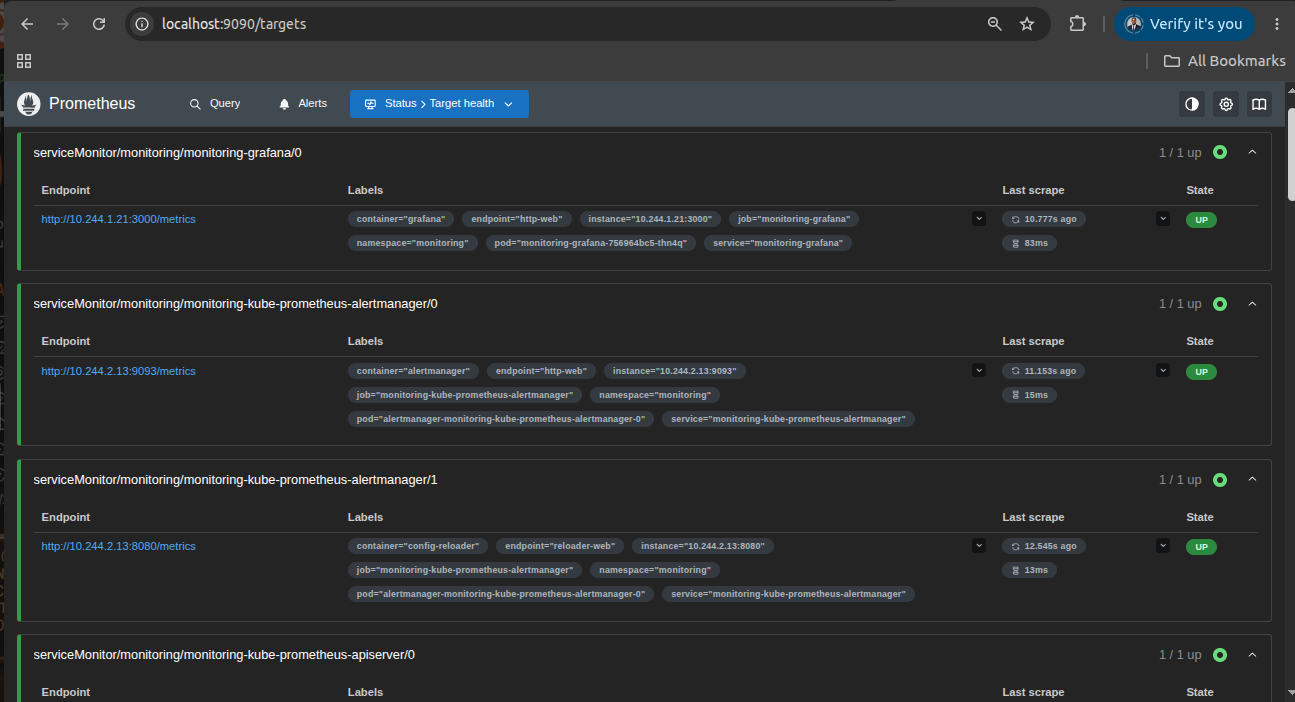Click the site information icon in address bar
This screenshot has width=1295, height=702.
143,24
